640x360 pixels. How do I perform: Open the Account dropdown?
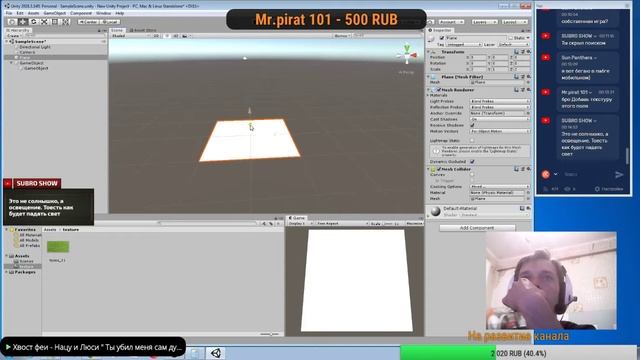click(451, 22)
